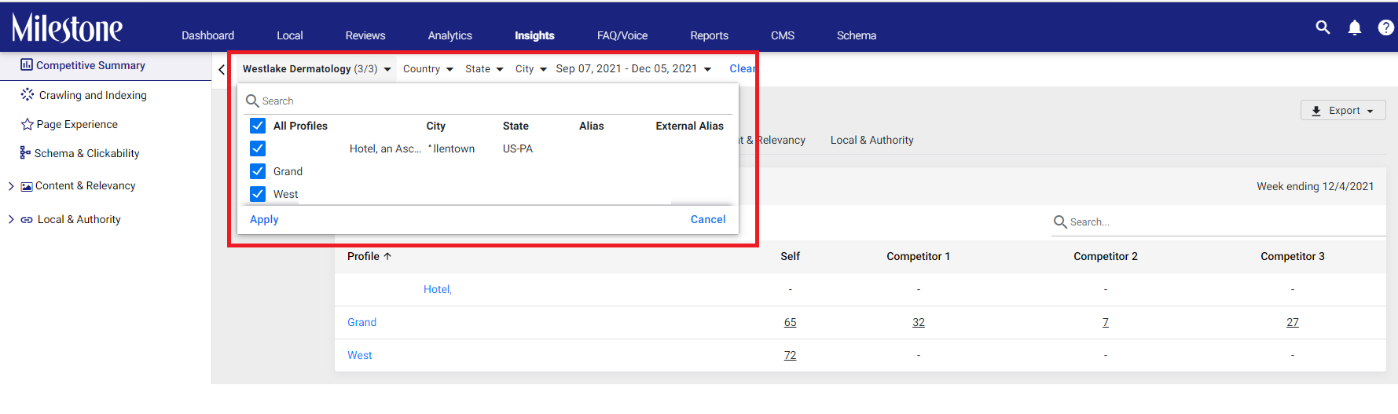Click Competitor 3 score 27

tap(1292, 322)
